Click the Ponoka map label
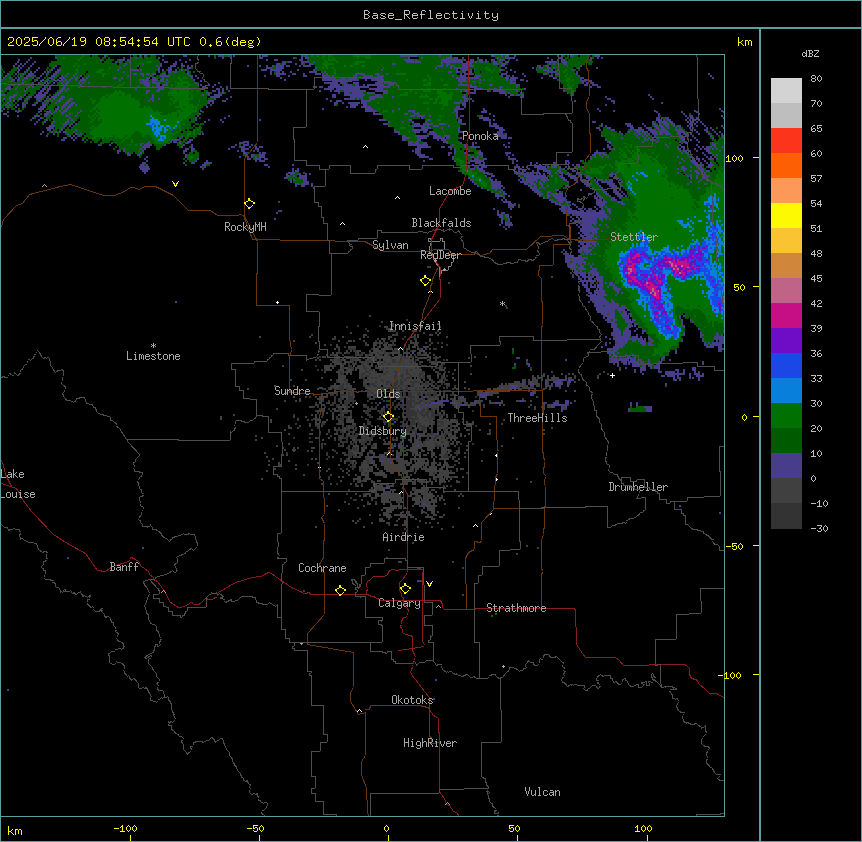 [480, 136]
